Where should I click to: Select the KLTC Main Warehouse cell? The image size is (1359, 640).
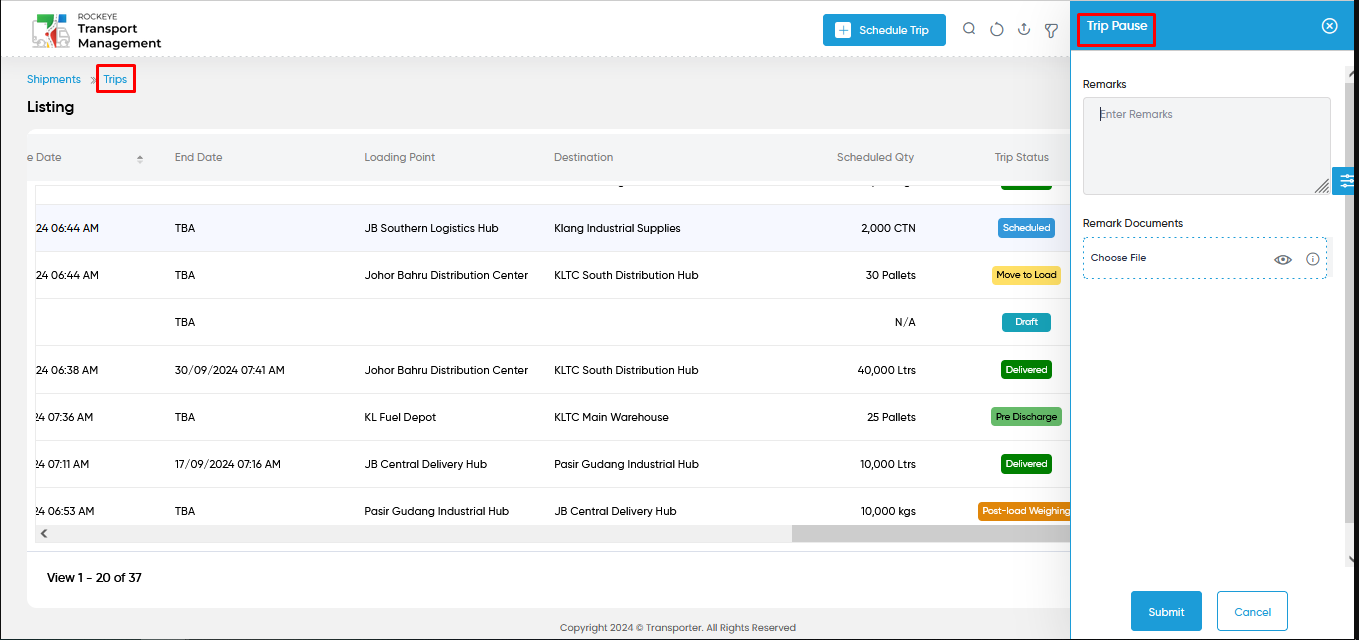[x=611, y=417]
